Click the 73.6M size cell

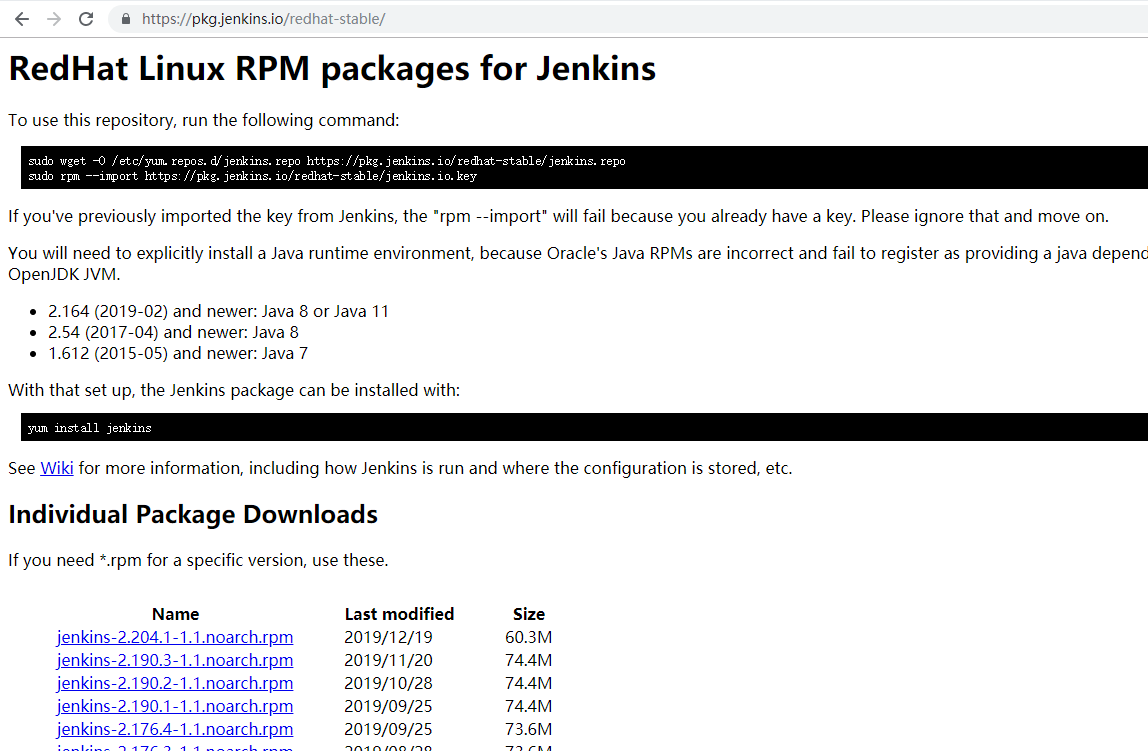click(529, 730)
